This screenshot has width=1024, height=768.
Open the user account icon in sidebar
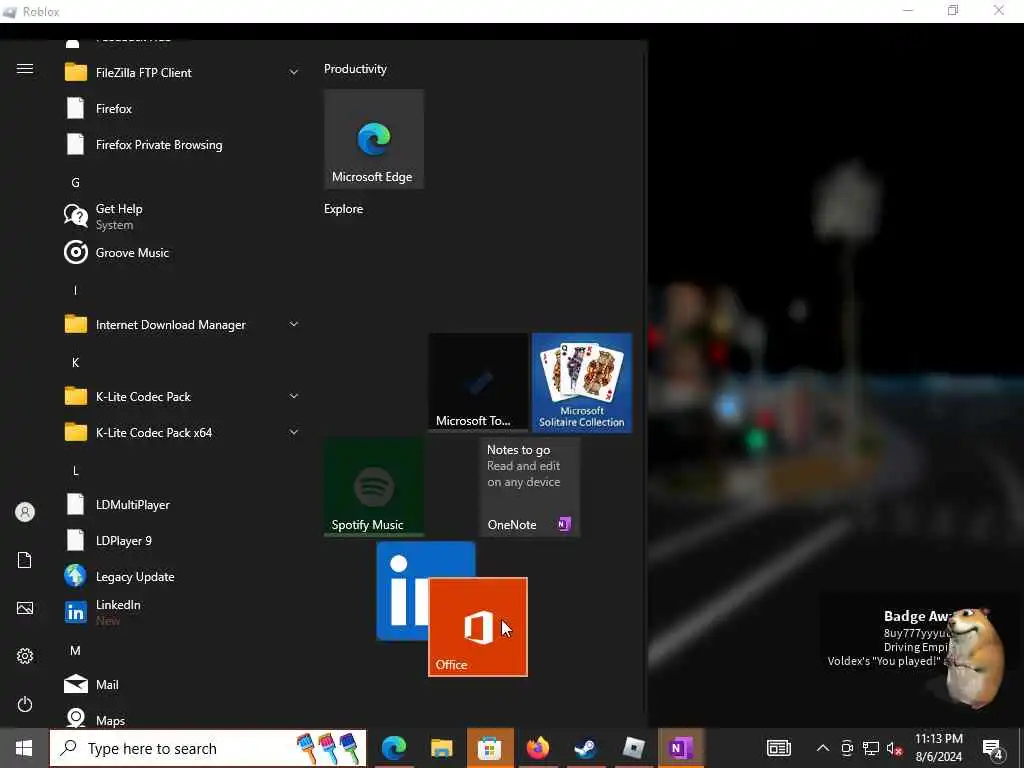point(25,512)
